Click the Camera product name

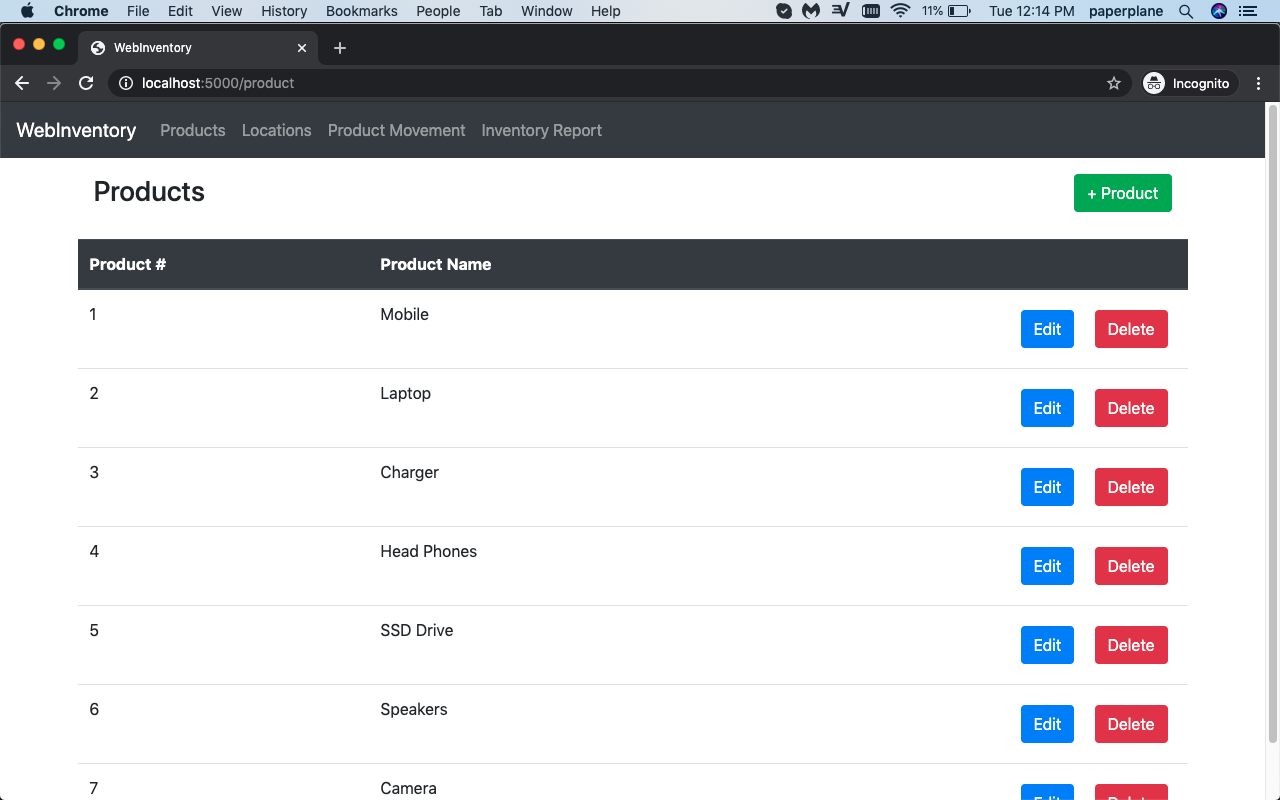coord(409,788)
